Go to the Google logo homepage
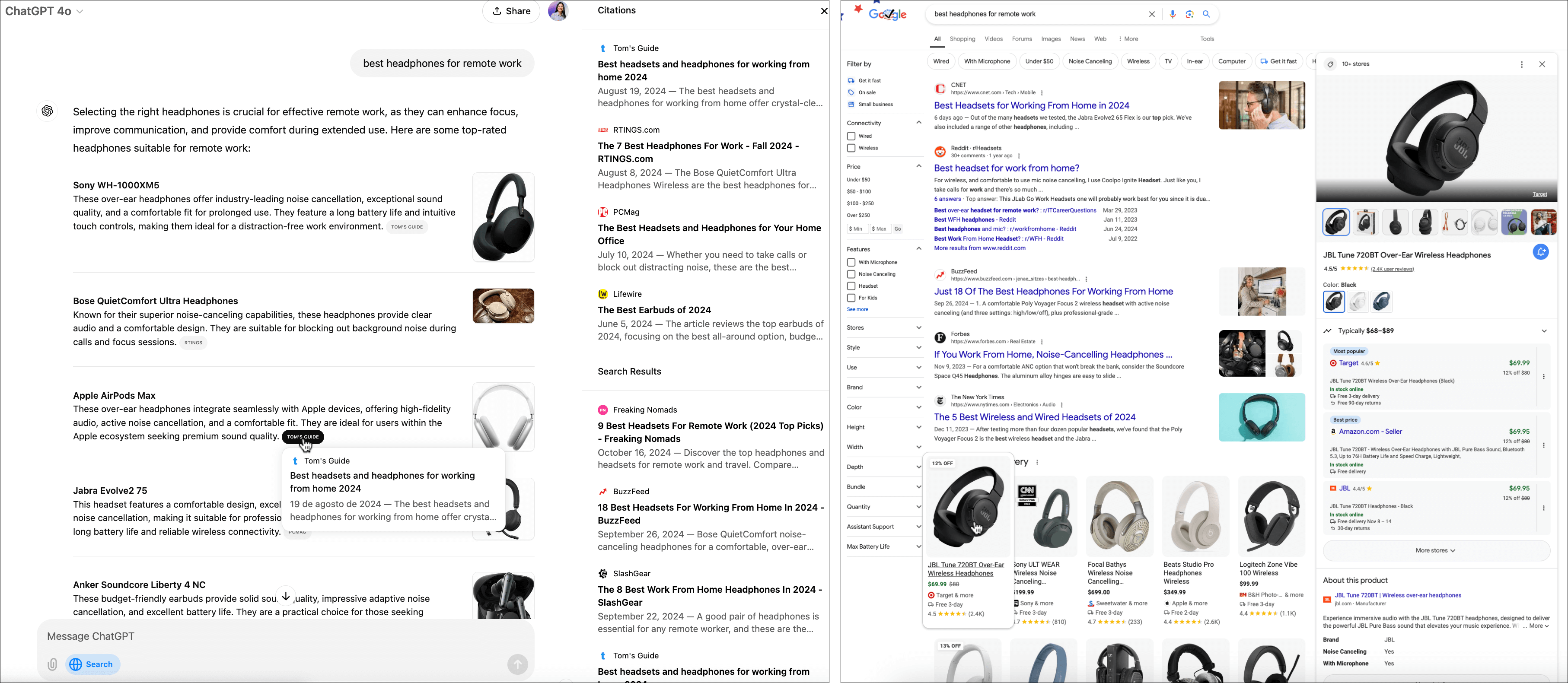The image size is (1568, 683). click(x=887, y=14)
